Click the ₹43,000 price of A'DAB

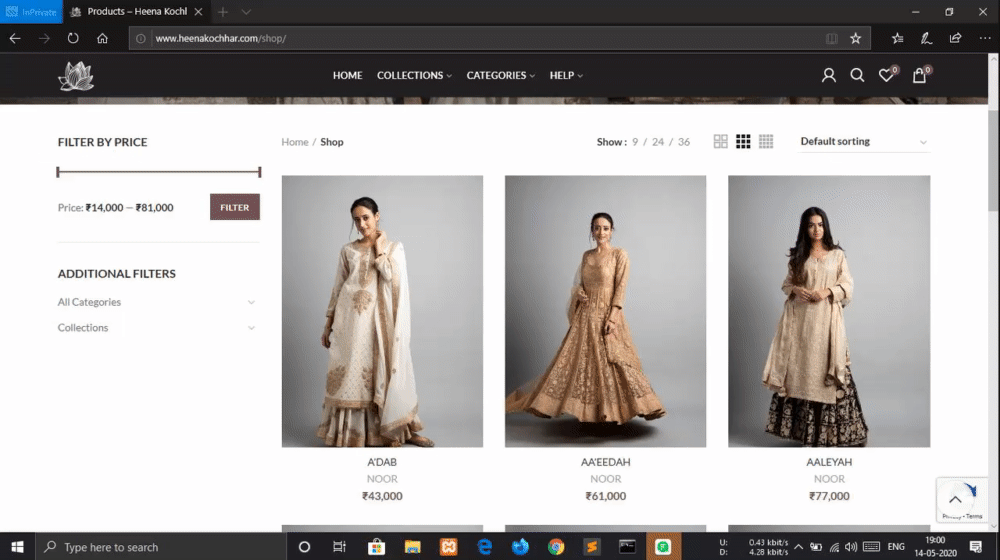pos(382,496)
